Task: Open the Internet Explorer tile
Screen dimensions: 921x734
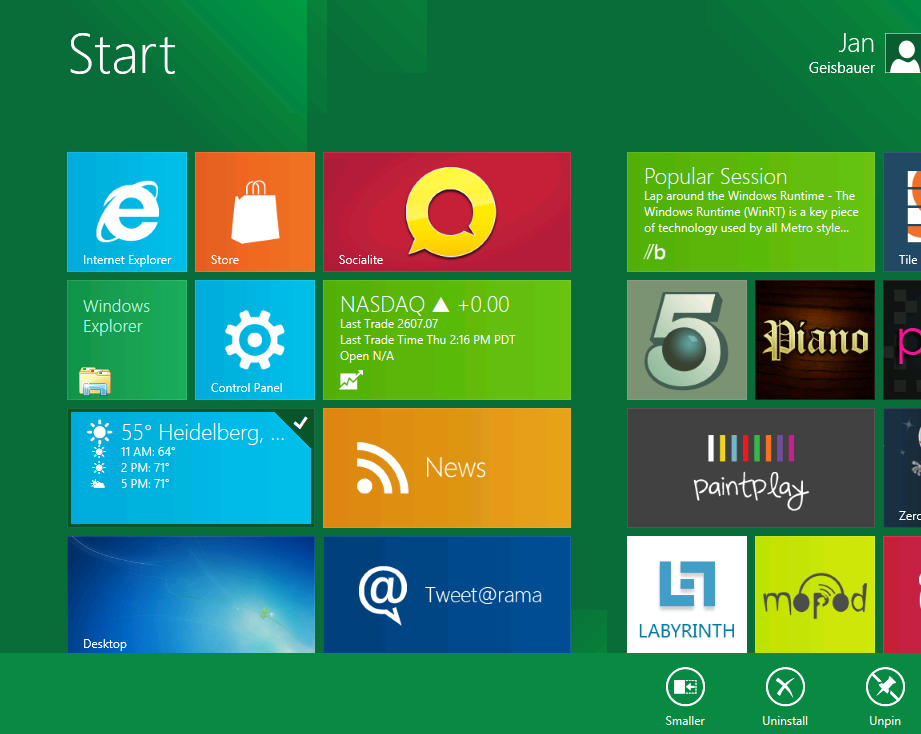Action: coord(127,212)
